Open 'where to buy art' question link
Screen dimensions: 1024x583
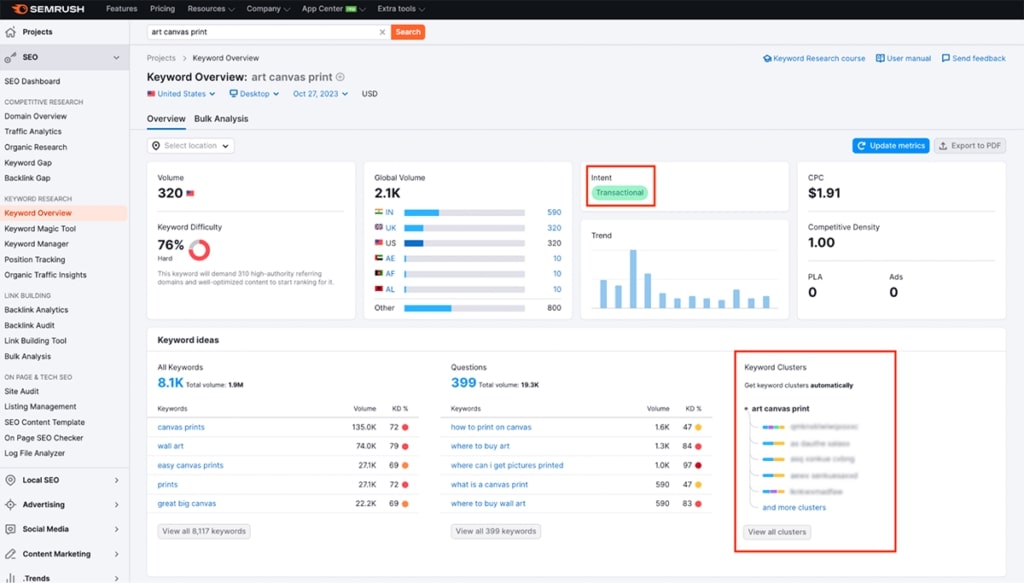click(480, 446)
